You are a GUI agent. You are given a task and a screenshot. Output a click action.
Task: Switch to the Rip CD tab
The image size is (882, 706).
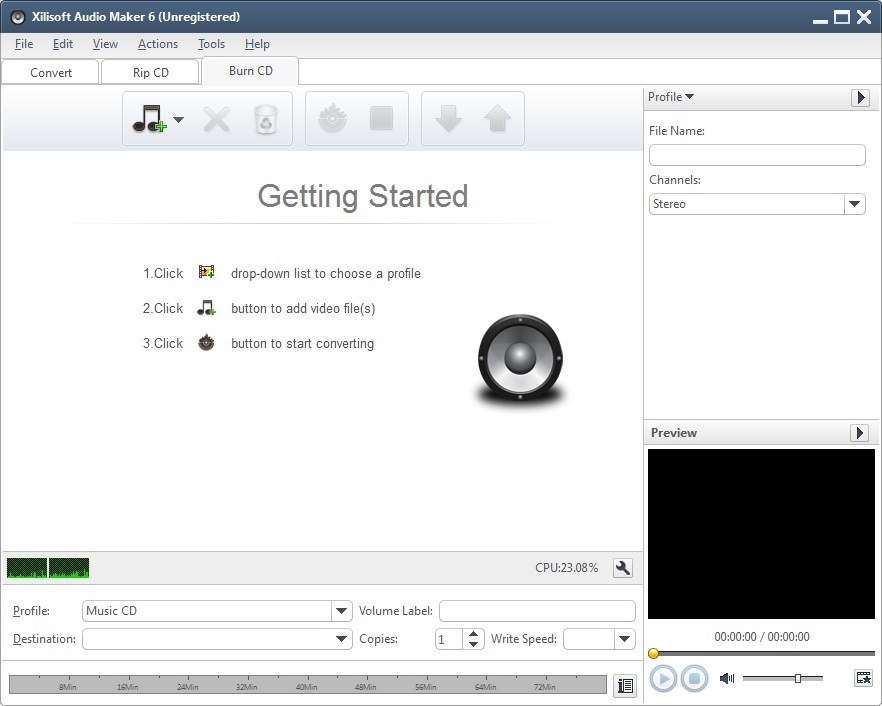[x=150, y=71]
